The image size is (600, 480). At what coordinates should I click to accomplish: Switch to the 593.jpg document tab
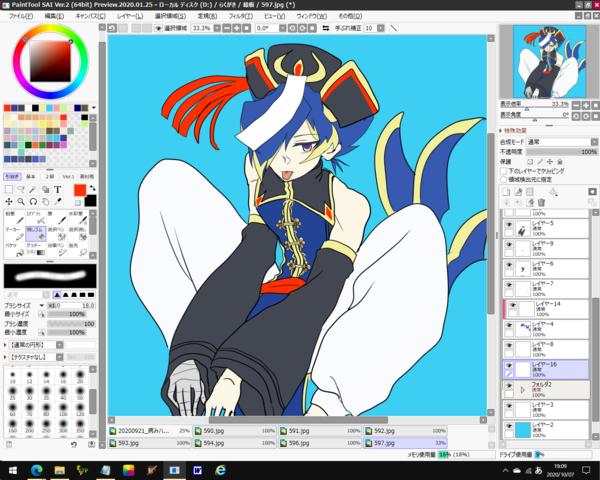pos(149,443)
